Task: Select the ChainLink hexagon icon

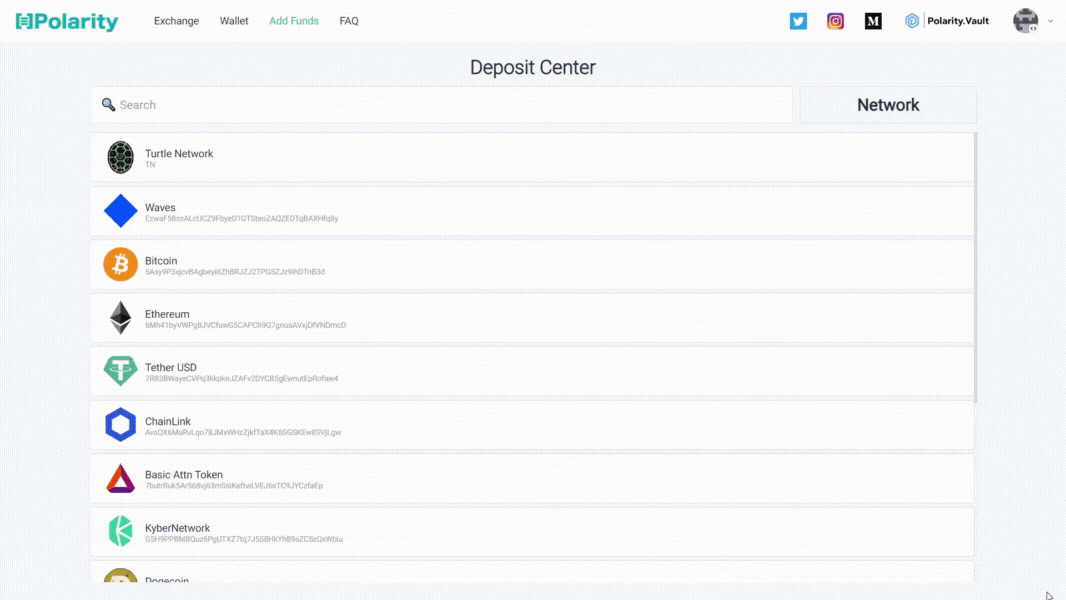Action: pyautogui.click(x=120, y=425)
